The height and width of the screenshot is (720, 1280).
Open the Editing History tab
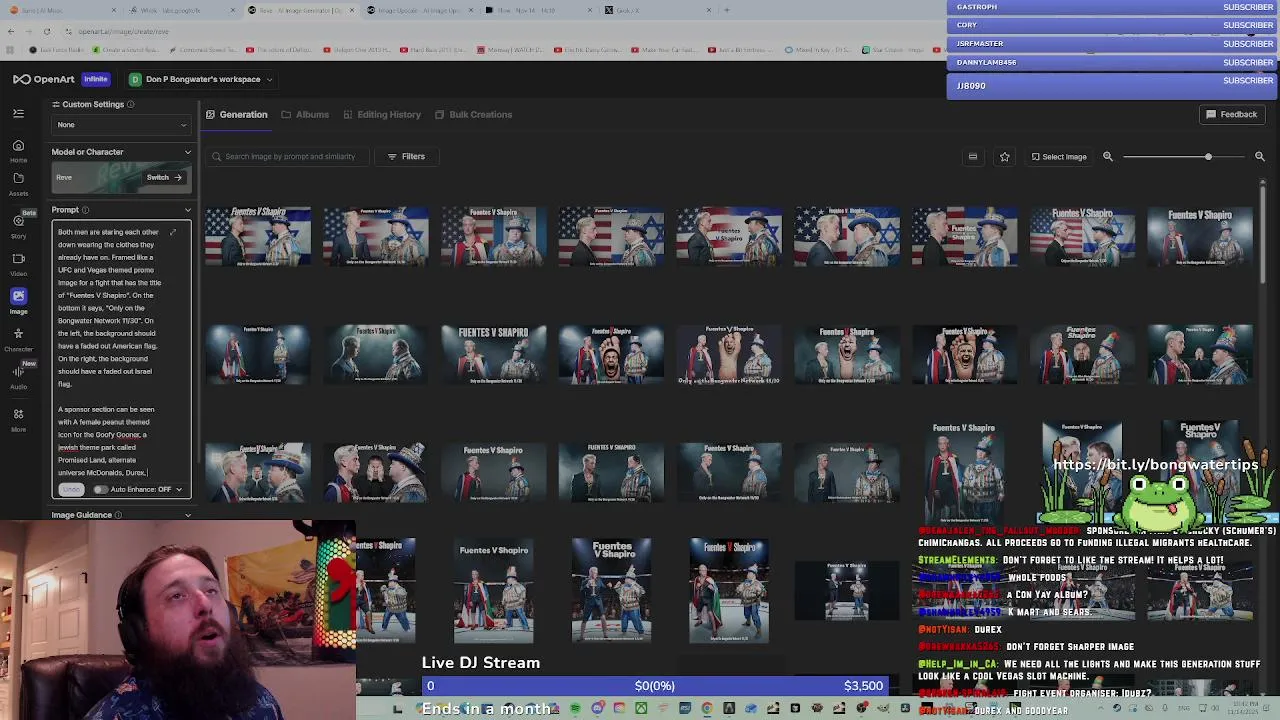382,114
